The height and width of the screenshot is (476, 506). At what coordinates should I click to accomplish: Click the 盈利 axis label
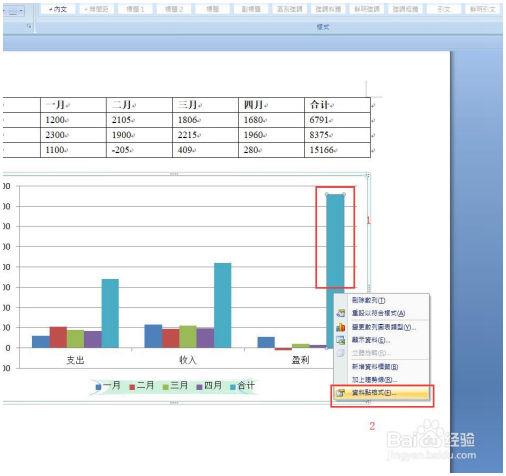300,360
